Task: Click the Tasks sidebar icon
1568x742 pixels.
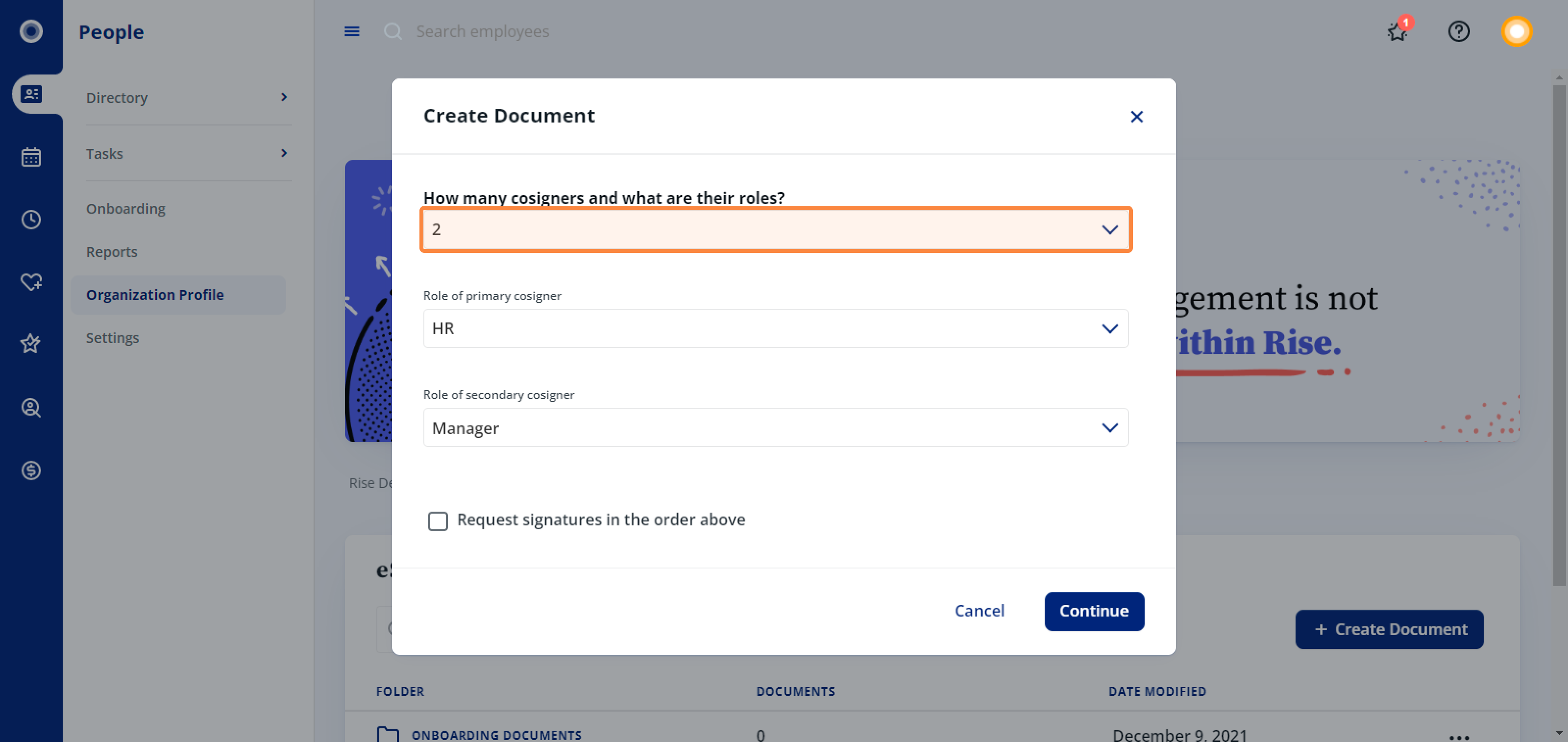Action: pos(103,153)
